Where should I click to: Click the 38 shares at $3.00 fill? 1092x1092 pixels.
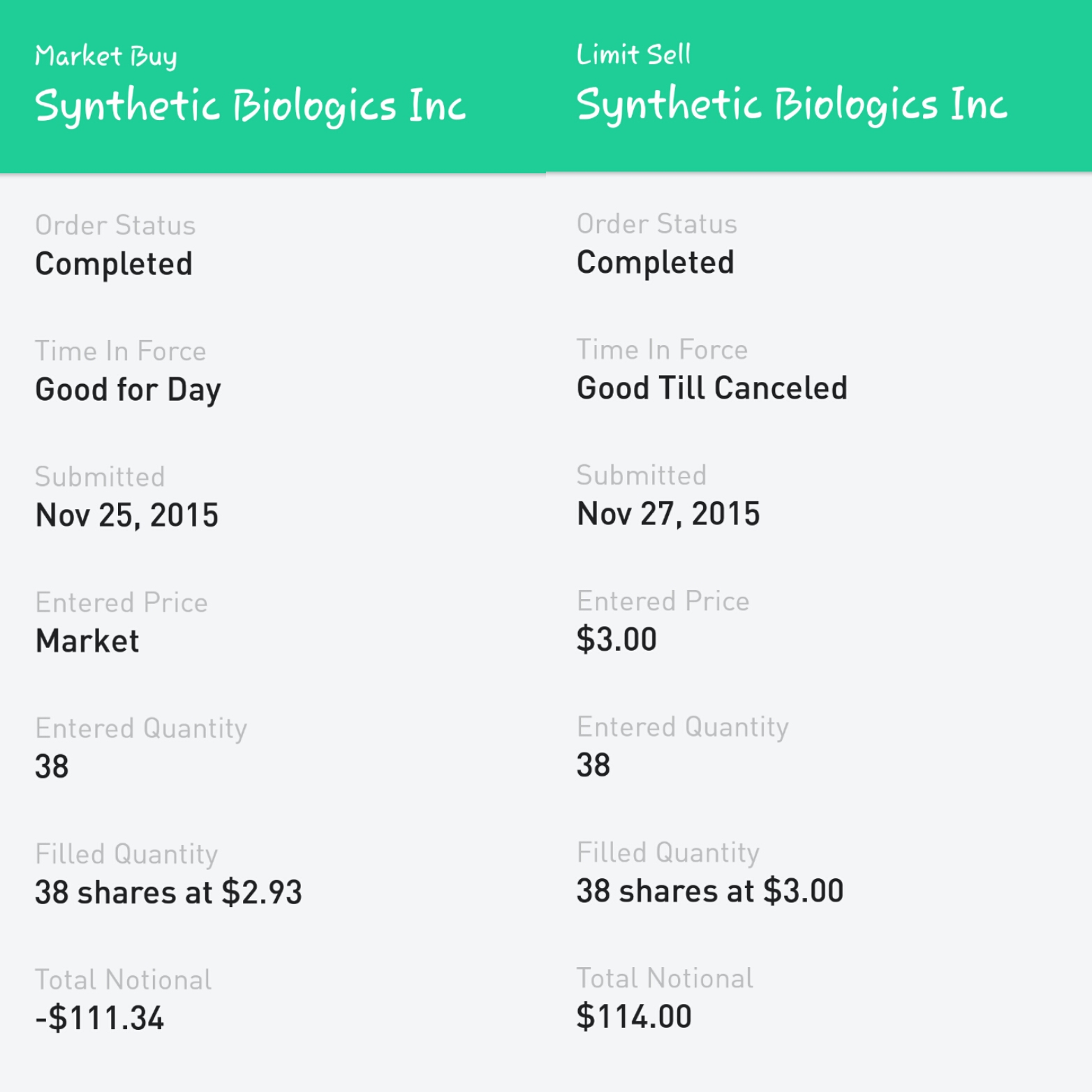pos(709,891)
